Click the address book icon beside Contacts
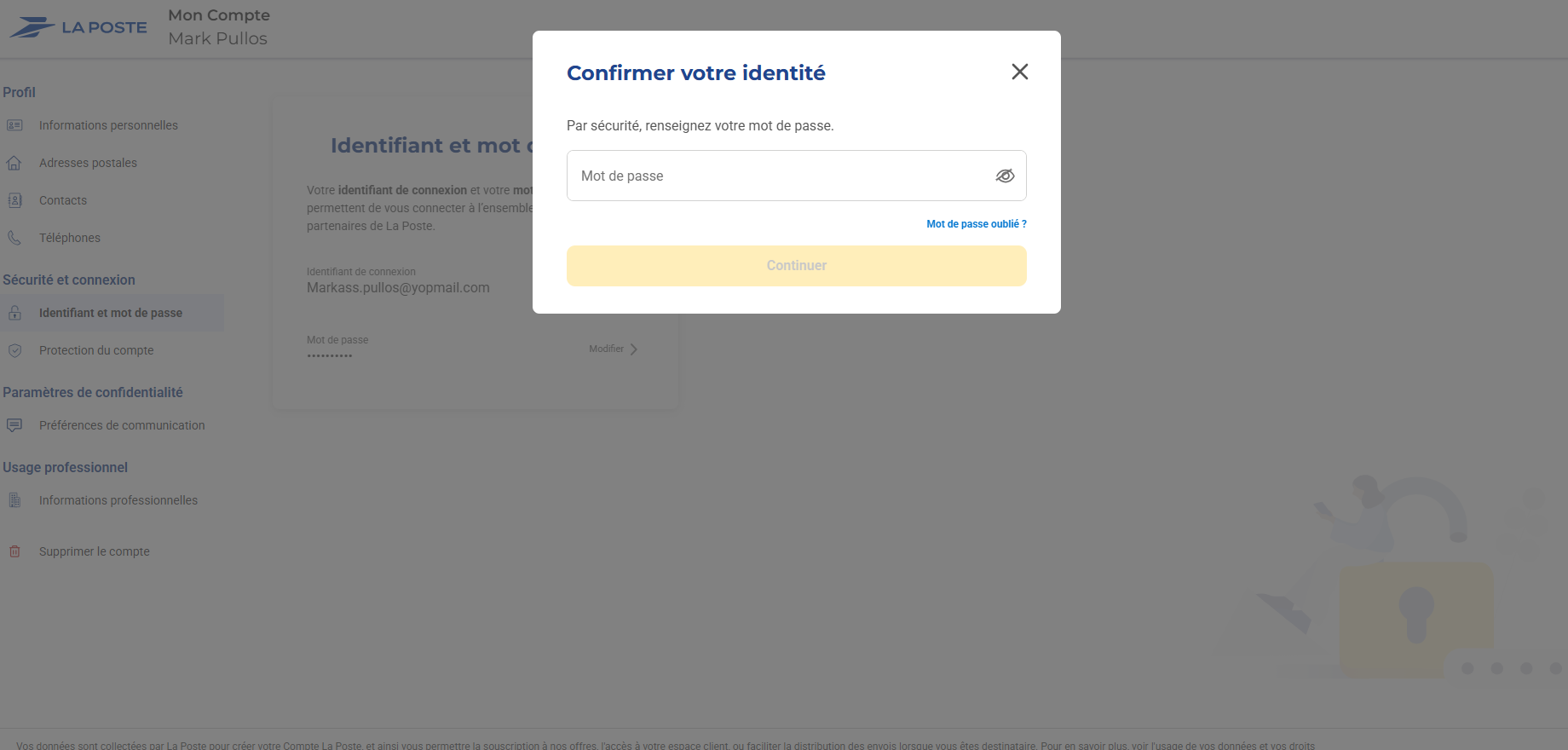1568x750 pixels. [x=14, y=200]
